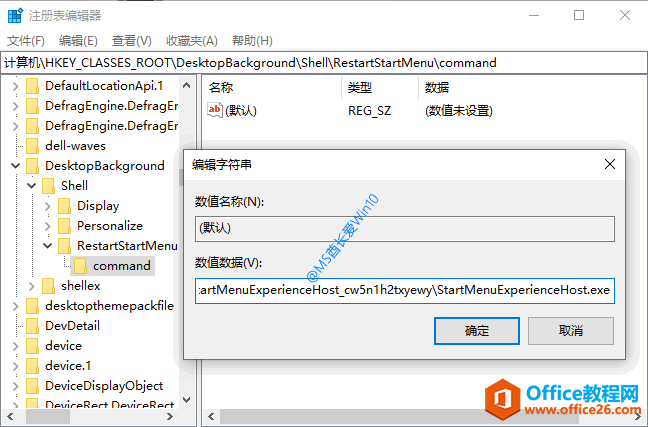The image size is (648, 427).
Task: Select the shellex folder icon
Action: pyautogui.click(x=48, y=286)
